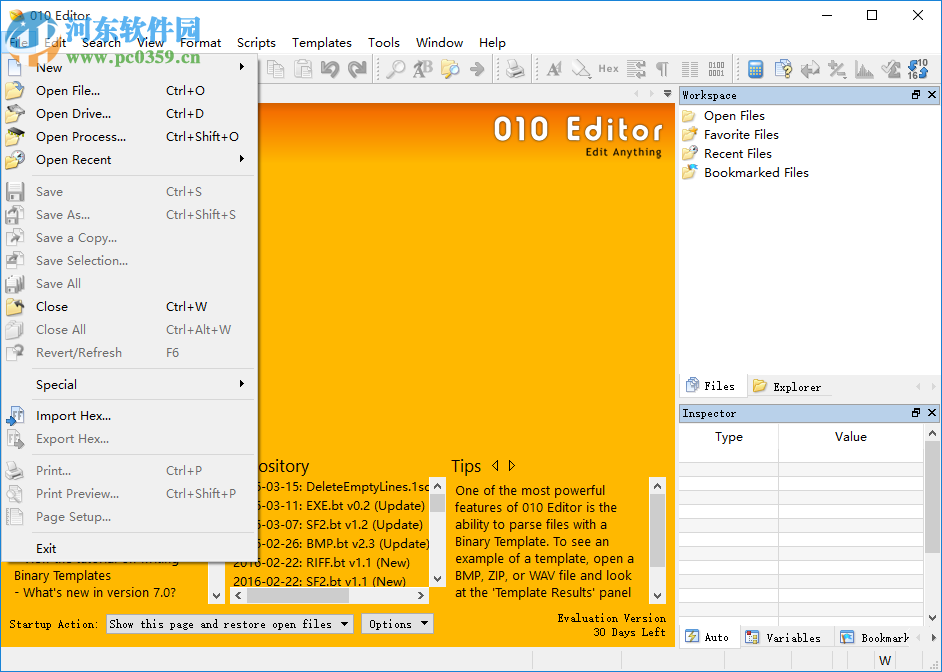This screenshot has height=672, width=942.
Task: Select Bookmarked Files in Workspace
Action: coord(756,173)
